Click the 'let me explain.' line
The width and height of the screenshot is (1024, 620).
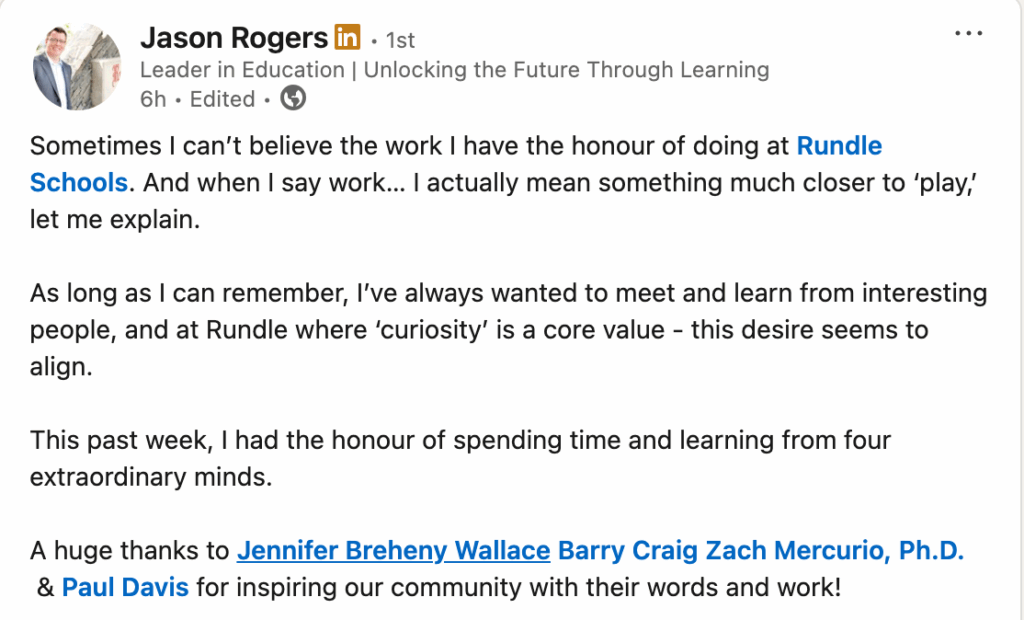point(115,220)
